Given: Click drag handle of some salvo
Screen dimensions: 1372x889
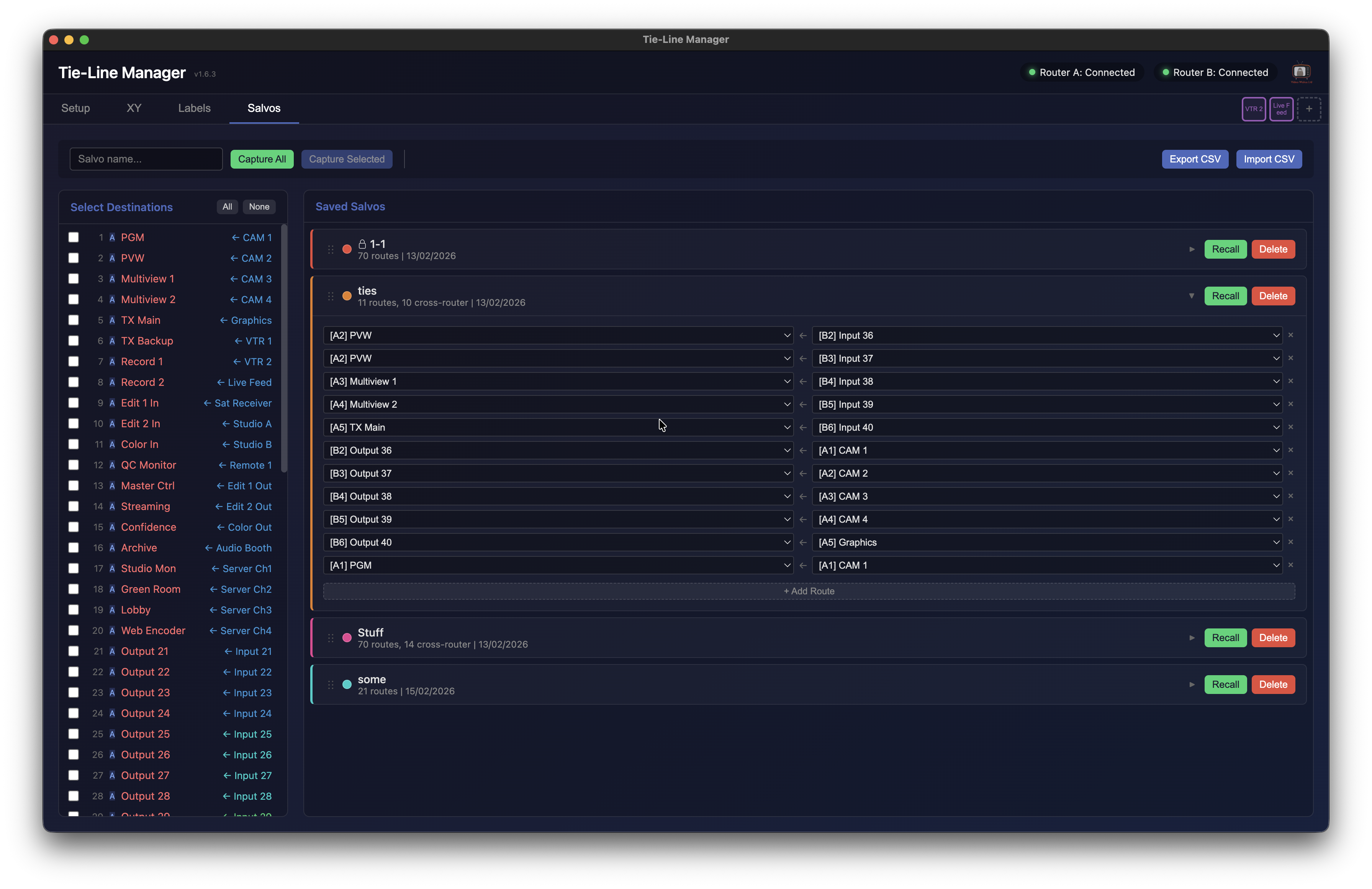Looking at the screenshot, I should [x=331, y=685].
